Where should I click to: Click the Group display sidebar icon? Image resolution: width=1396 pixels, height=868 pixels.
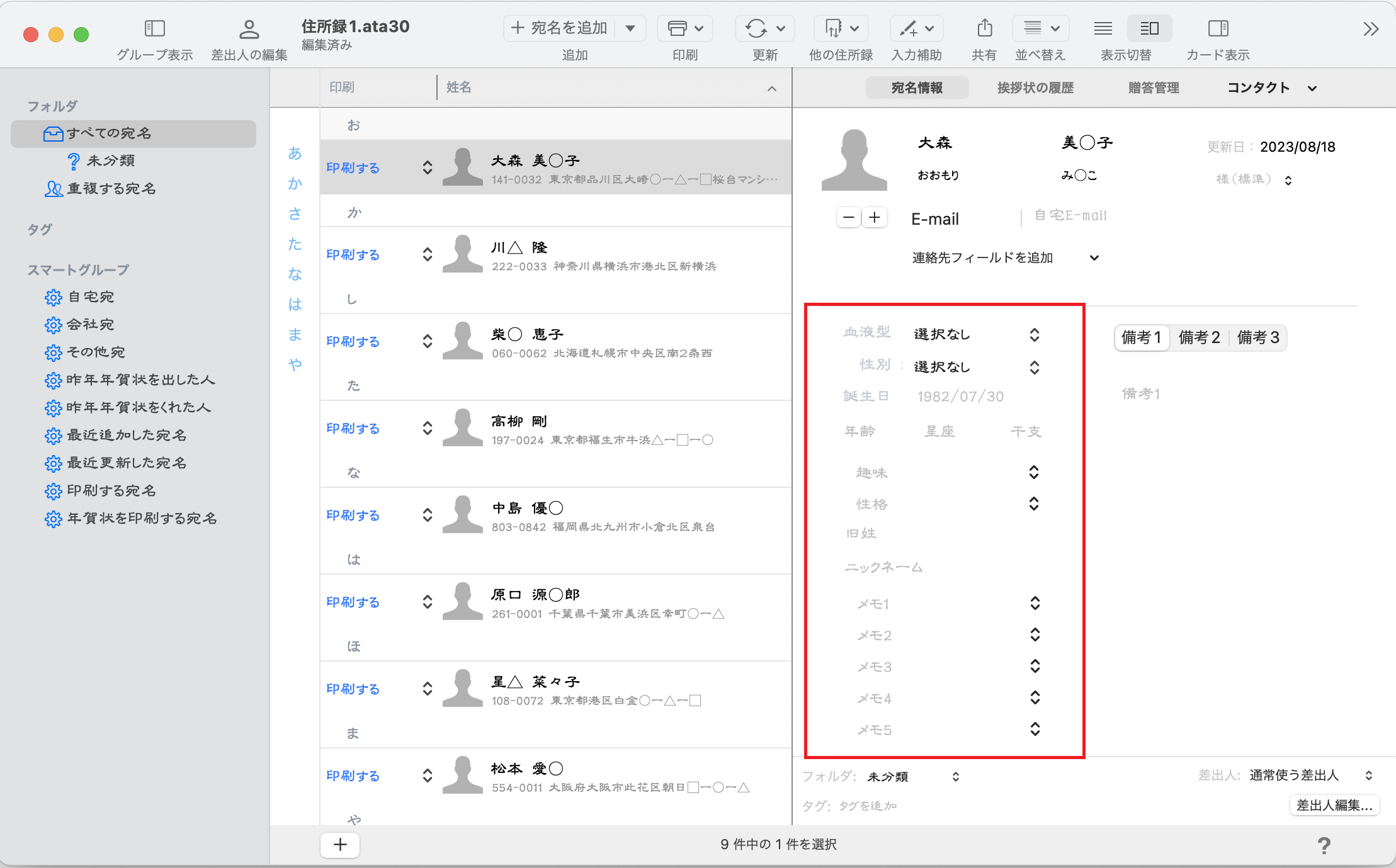(154, 28)
